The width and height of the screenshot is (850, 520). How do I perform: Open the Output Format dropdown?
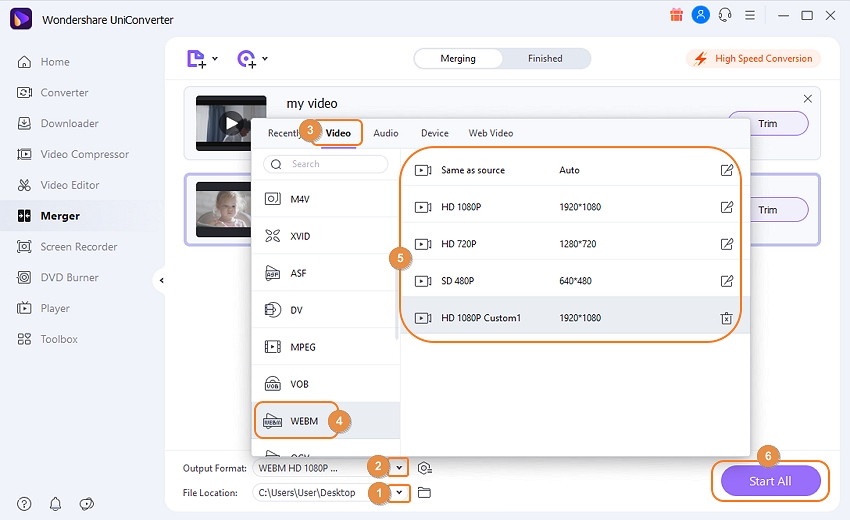click(400, 467)
